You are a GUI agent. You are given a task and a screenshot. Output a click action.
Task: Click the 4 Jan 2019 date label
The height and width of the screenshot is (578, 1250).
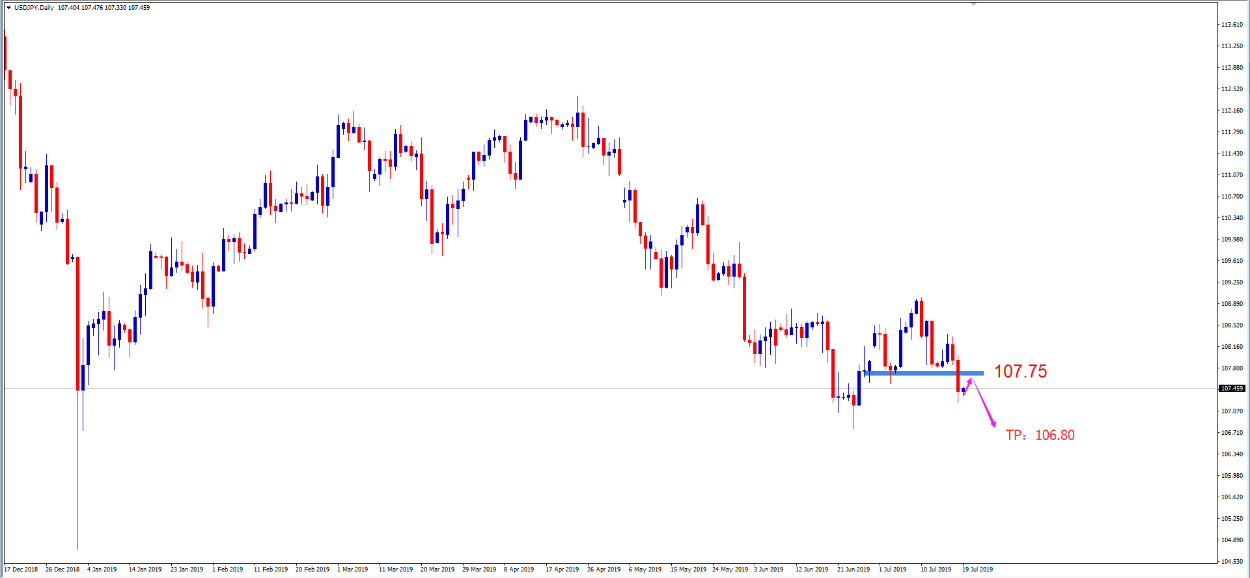point(103,569)
